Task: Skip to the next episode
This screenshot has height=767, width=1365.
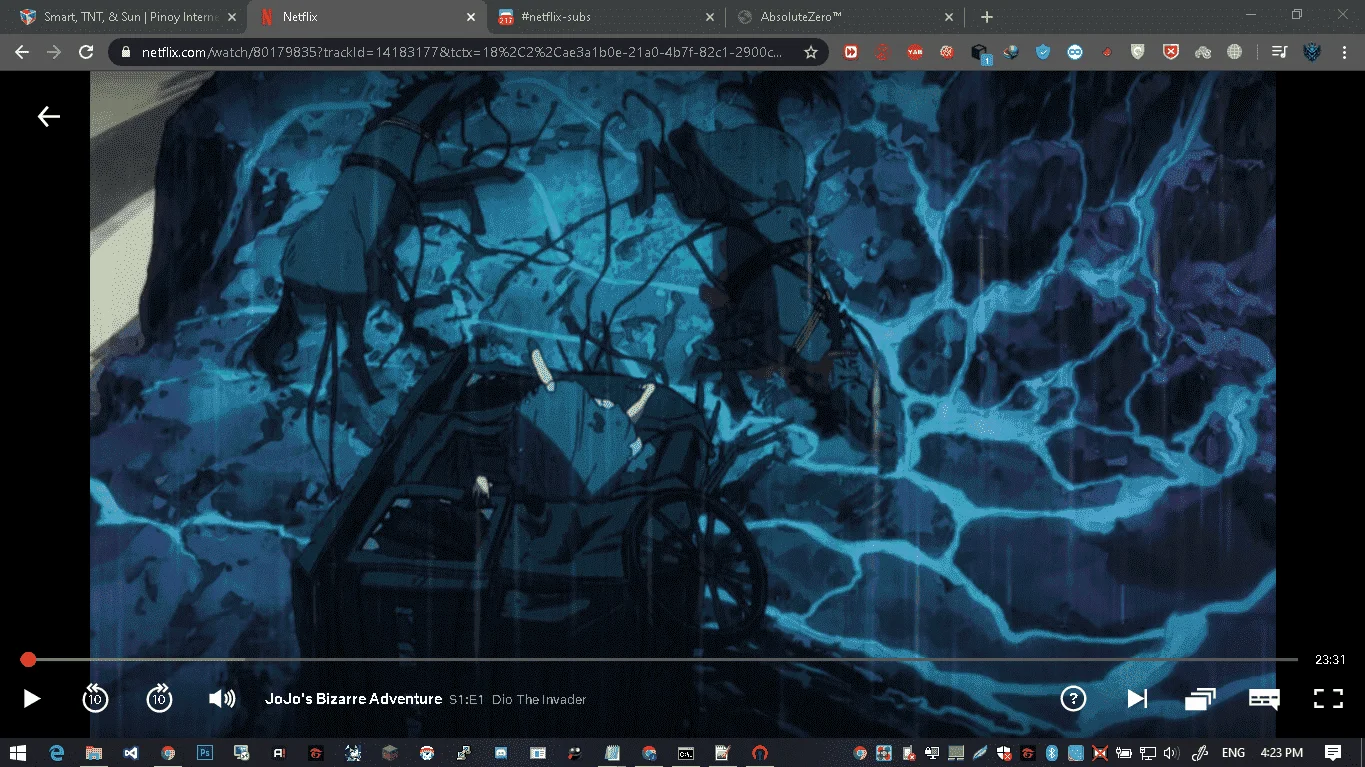Action: 1137,698
